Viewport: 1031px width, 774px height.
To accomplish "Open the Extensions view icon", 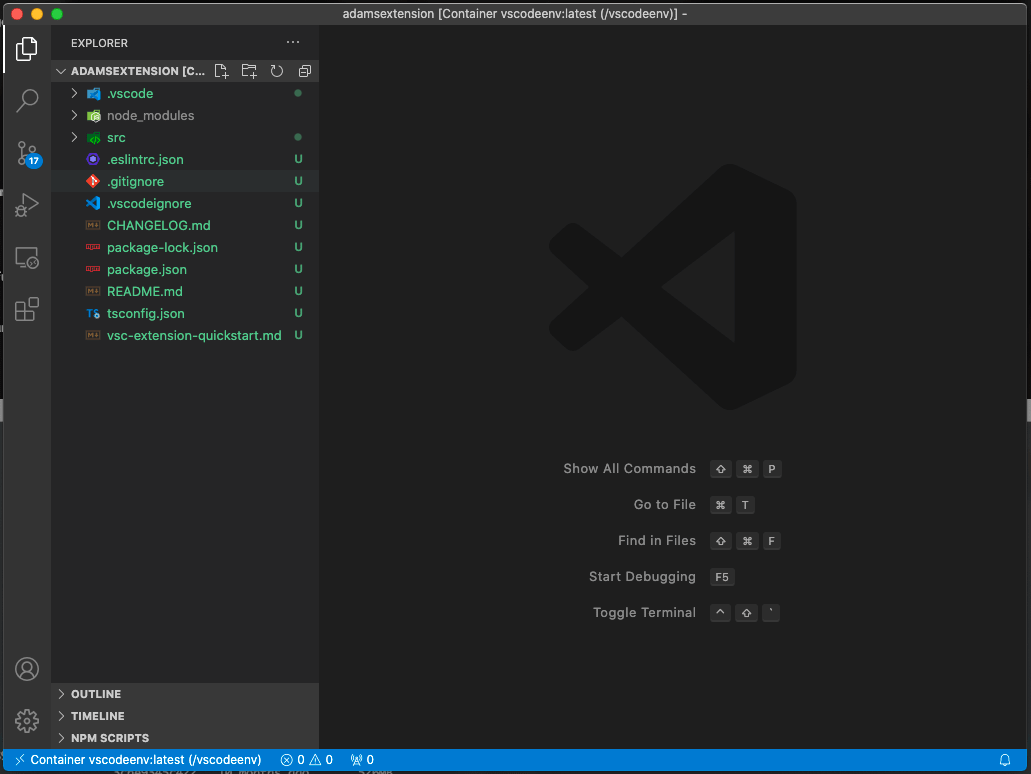I will click(26, 309).
